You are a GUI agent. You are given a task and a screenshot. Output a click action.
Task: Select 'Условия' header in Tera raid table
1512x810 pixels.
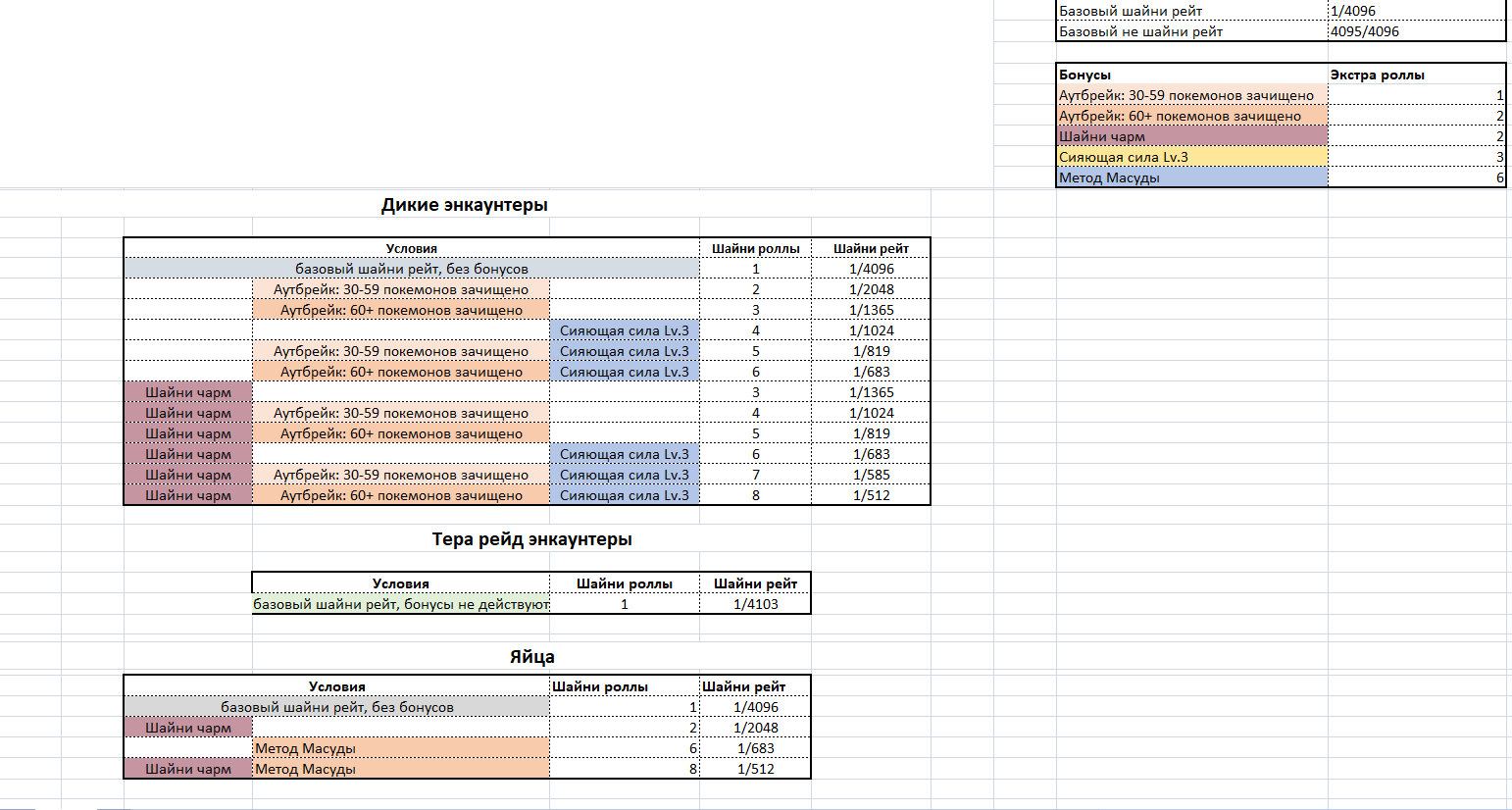tap(401, 583)
